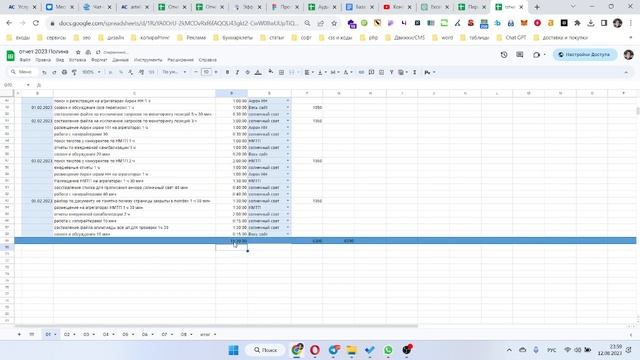
Task: Open the font family dropdown
Action: click(x=174, y=72)
